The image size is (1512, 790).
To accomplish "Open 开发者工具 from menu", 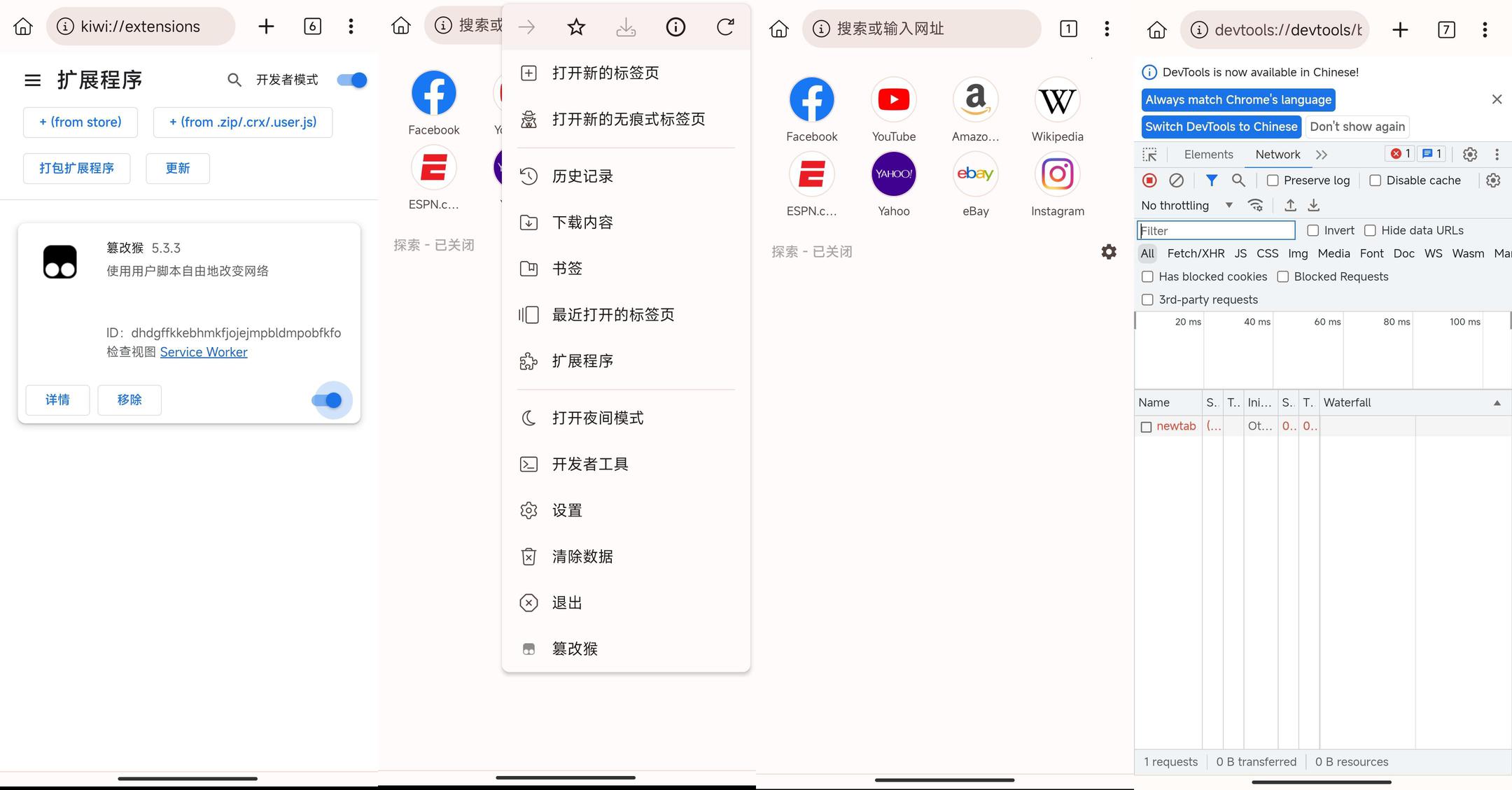I will click(x=626, y=465).
